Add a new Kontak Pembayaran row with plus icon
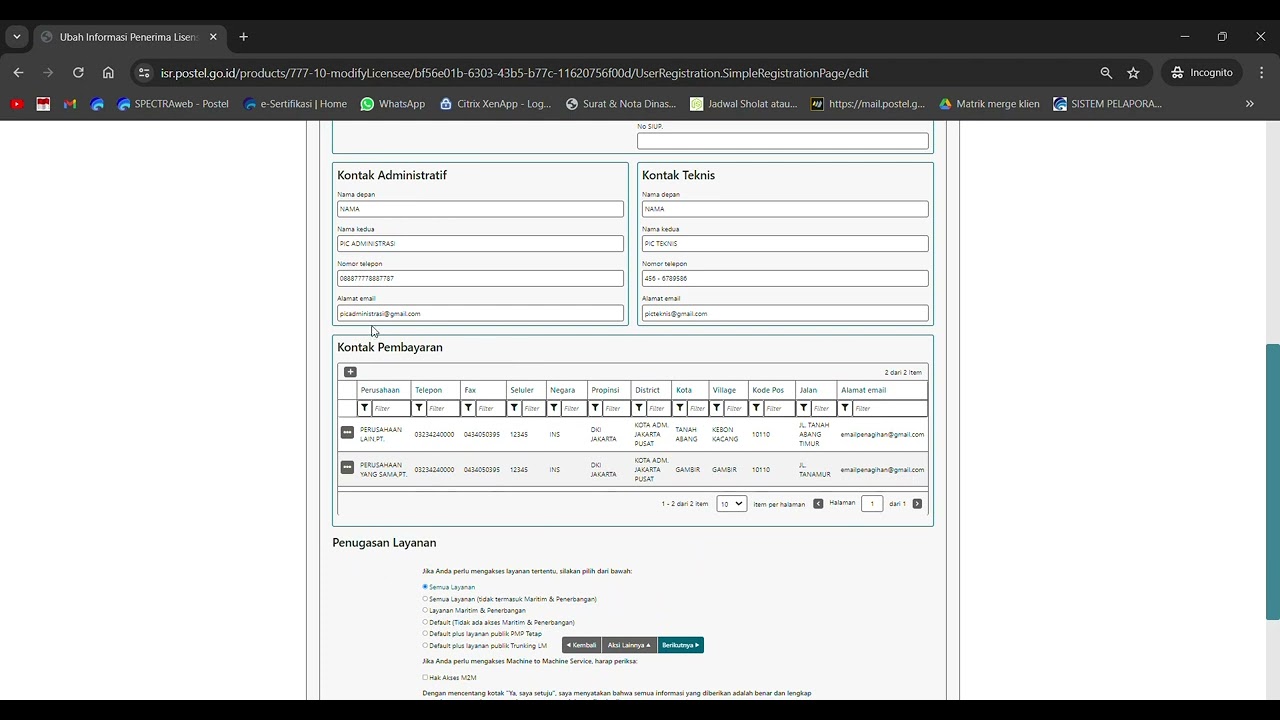Image resolution: width=1280 pixels, height=720 pixels. pos(350,372)
